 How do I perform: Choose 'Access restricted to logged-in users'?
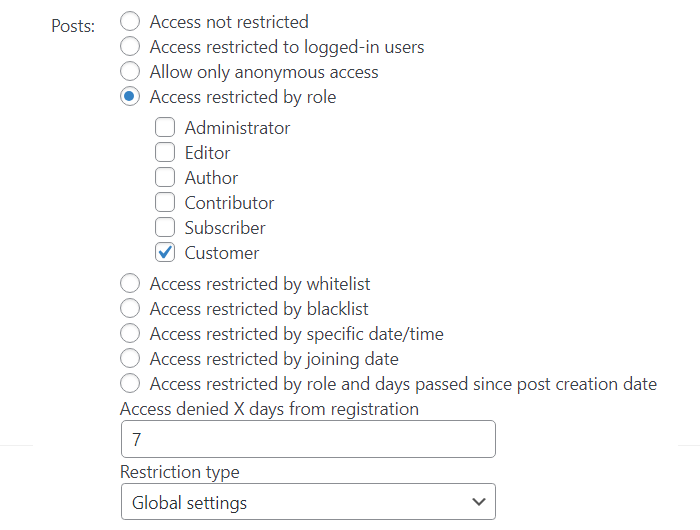[130, 46]
